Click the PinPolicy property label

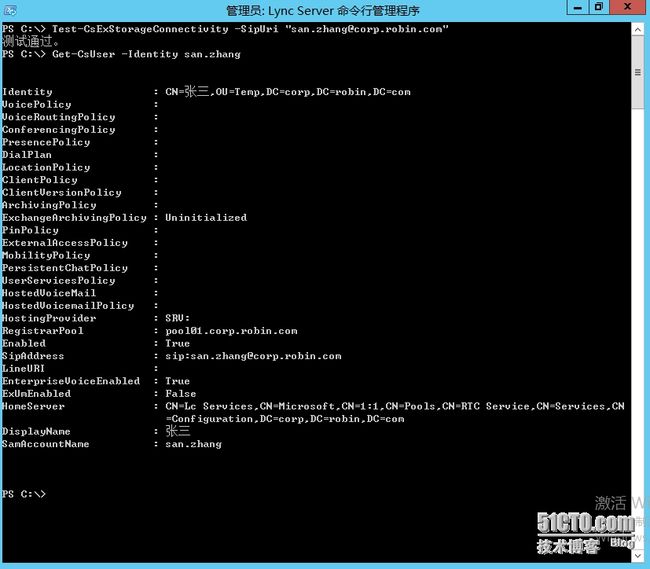30,230
